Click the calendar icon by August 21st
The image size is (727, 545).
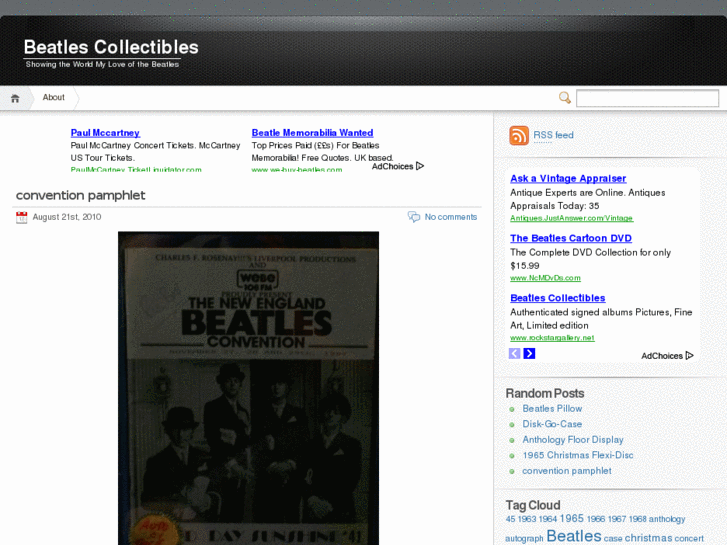point(21,217)
